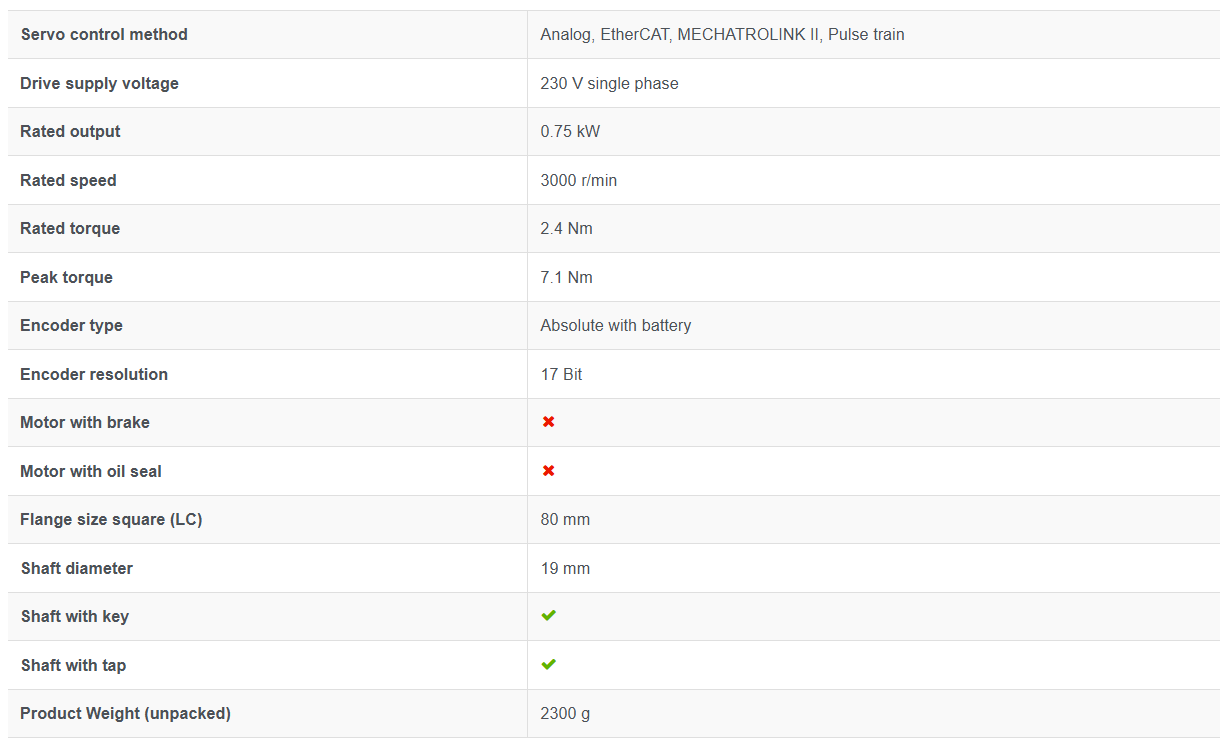Click the Absolute with battery encoder value
Viewport: 1220px width, 744px height.
tap(615, 325)
